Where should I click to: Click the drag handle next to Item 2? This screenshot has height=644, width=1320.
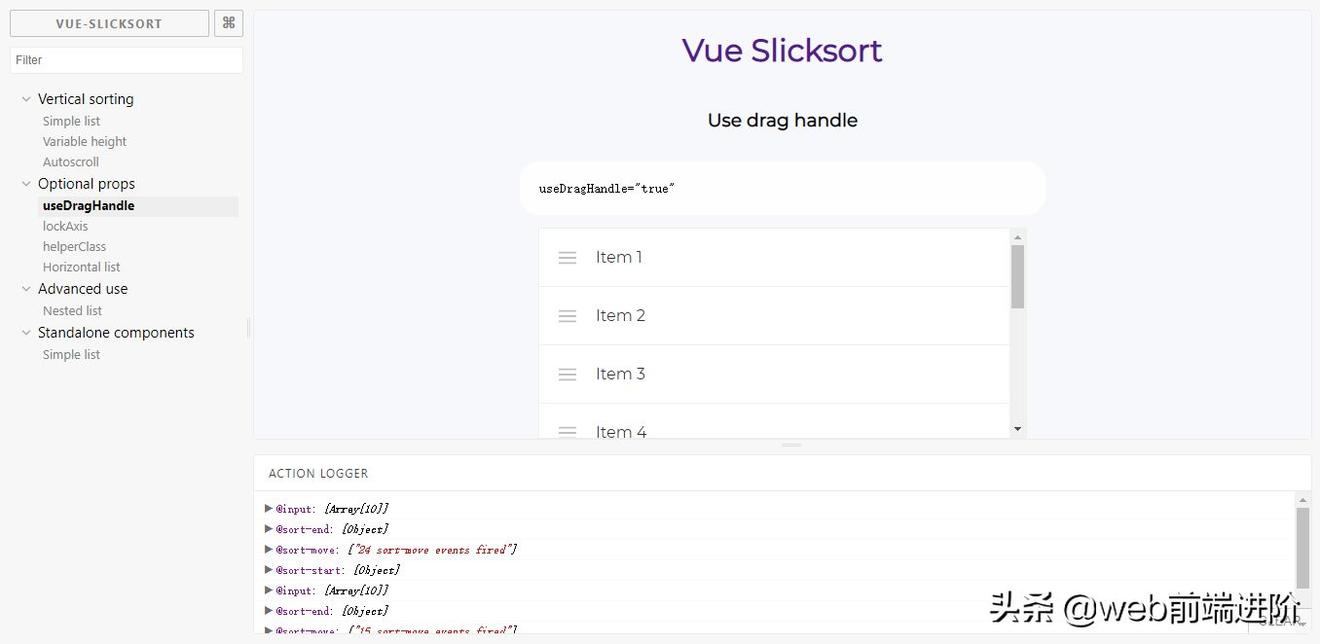coord(567,315)
